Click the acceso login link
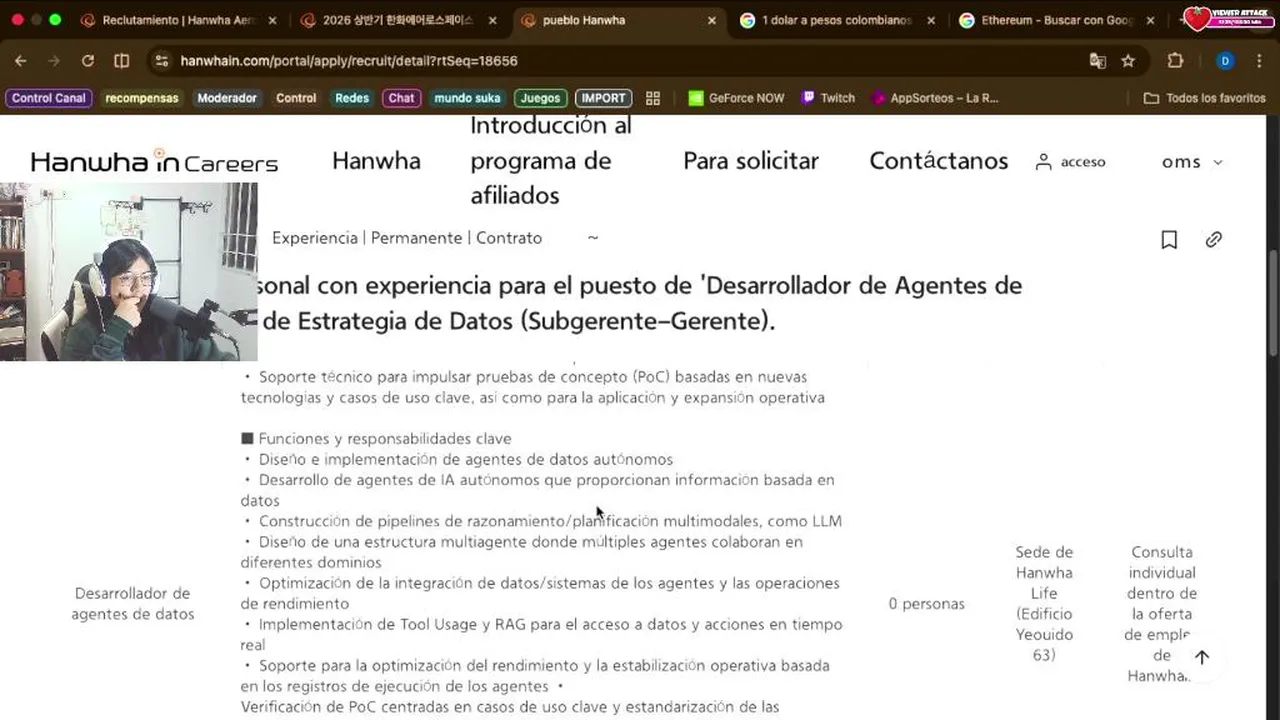This screenshot has height=720, width=1280. pos(1083,162)
